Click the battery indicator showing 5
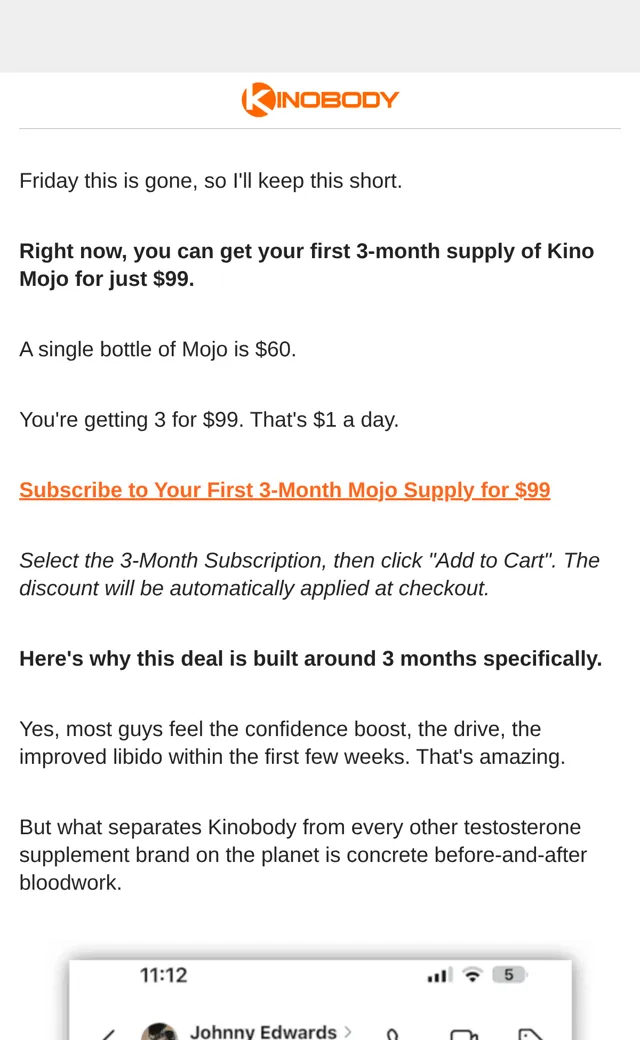The height and width of the screenshot is (1040, 640). pos(509,975)
